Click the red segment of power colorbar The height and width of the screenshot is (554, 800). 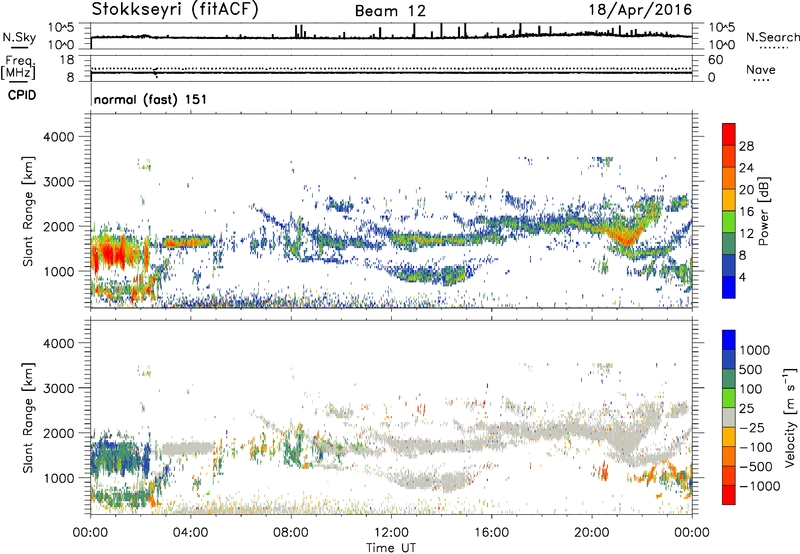[x=729, y=134]
